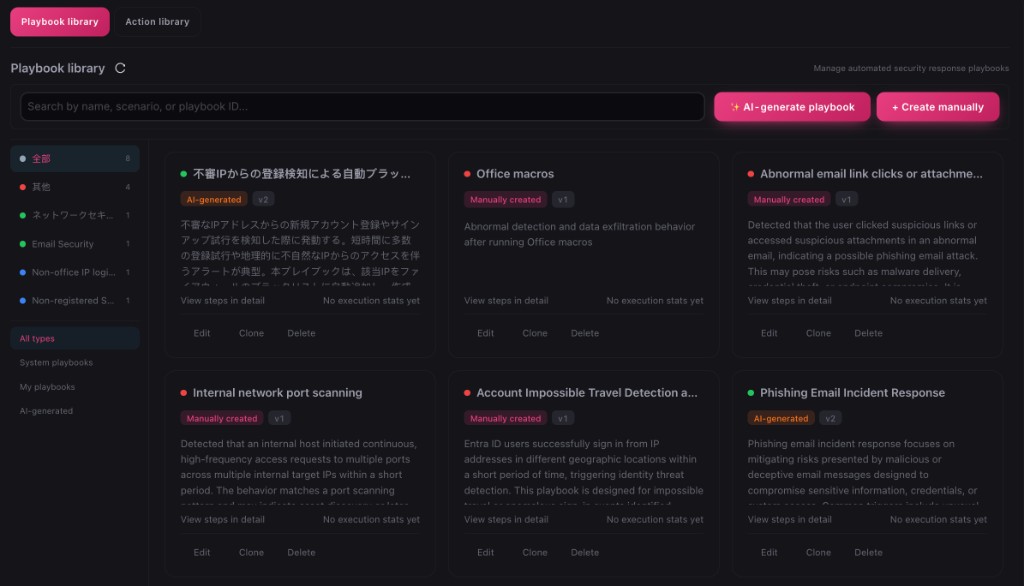1024x586 pixels.
Task: Select the 全部 category filter
Action: click(x=75, y=159)
